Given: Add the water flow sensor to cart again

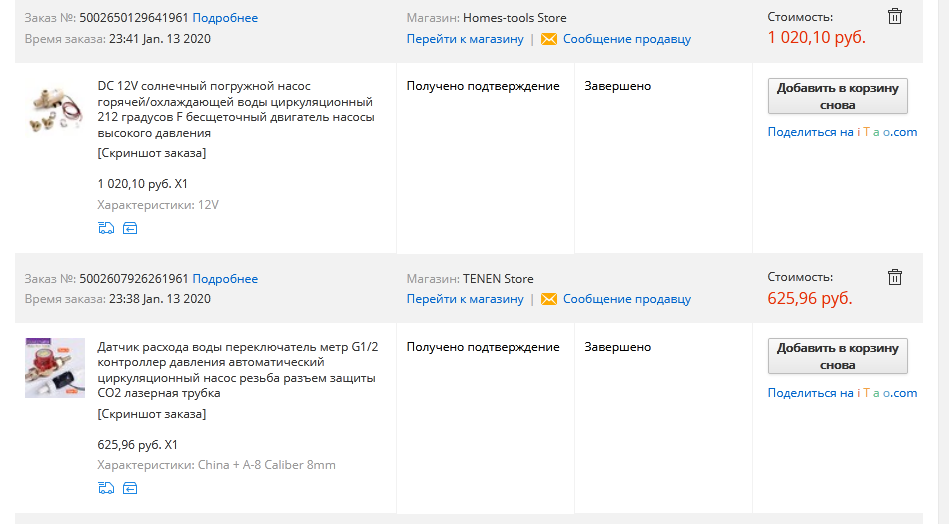Looking at the screenshot, I should pos(837,356).
